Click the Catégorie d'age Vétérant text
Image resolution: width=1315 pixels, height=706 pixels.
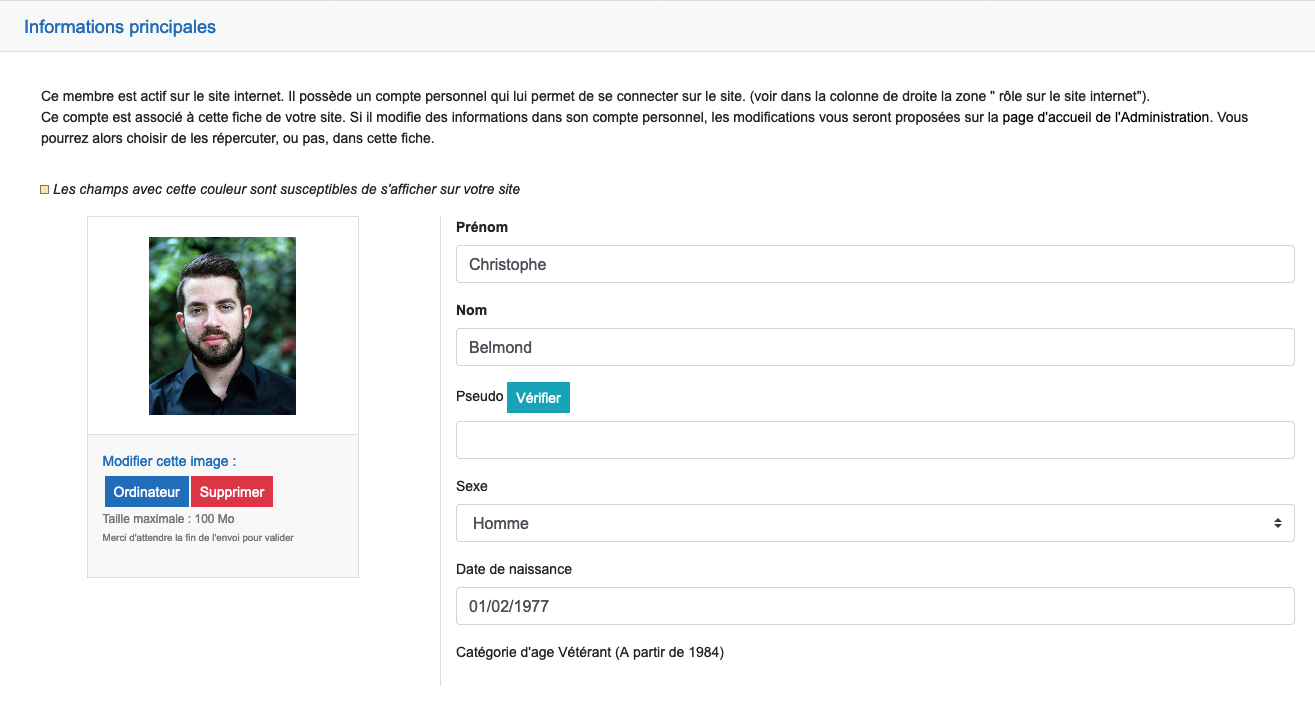tap(590, 652)
